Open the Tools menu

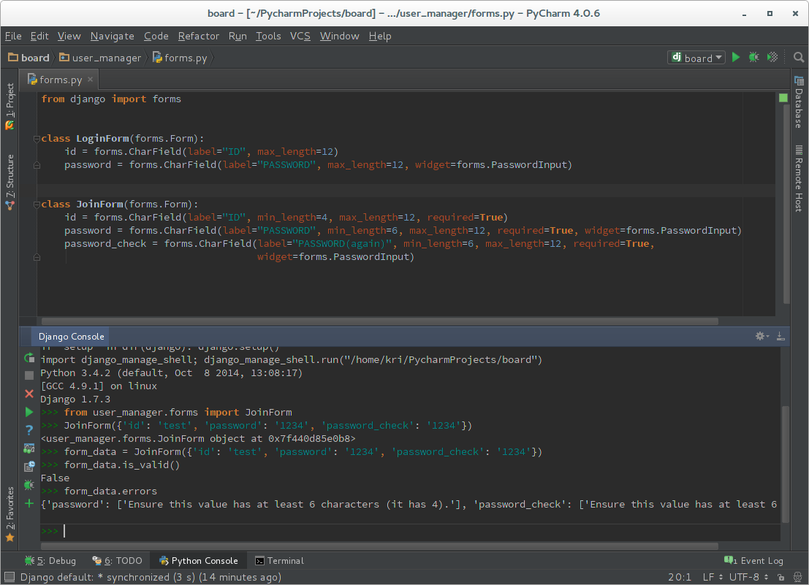(x=268, y=36)
